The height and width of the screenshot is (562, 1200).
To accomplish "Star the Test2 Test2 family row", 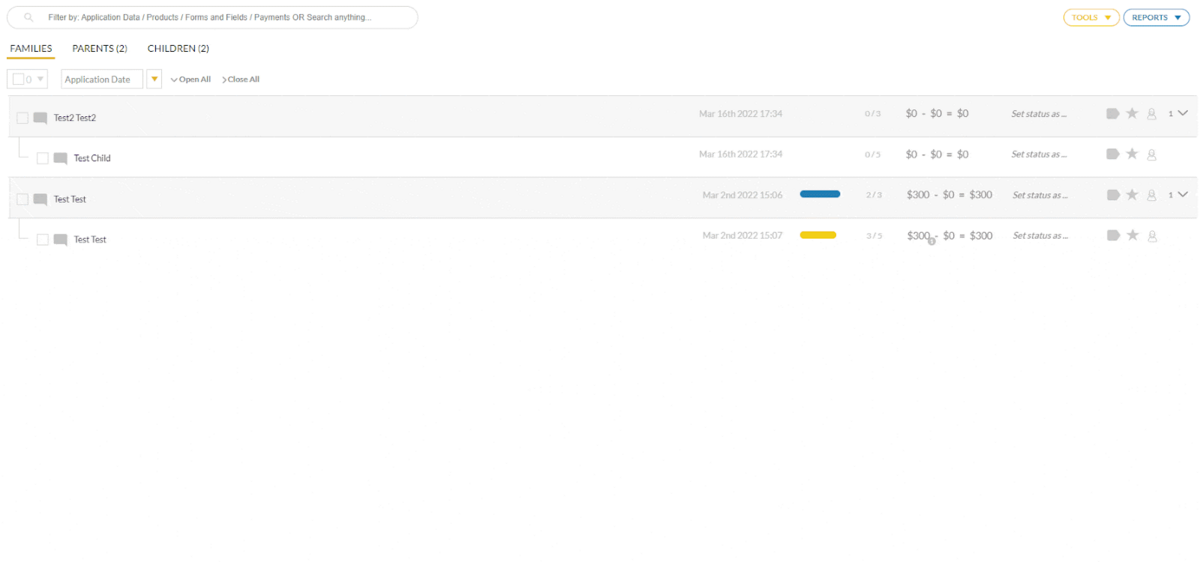I will click(x=1132, y=114).
